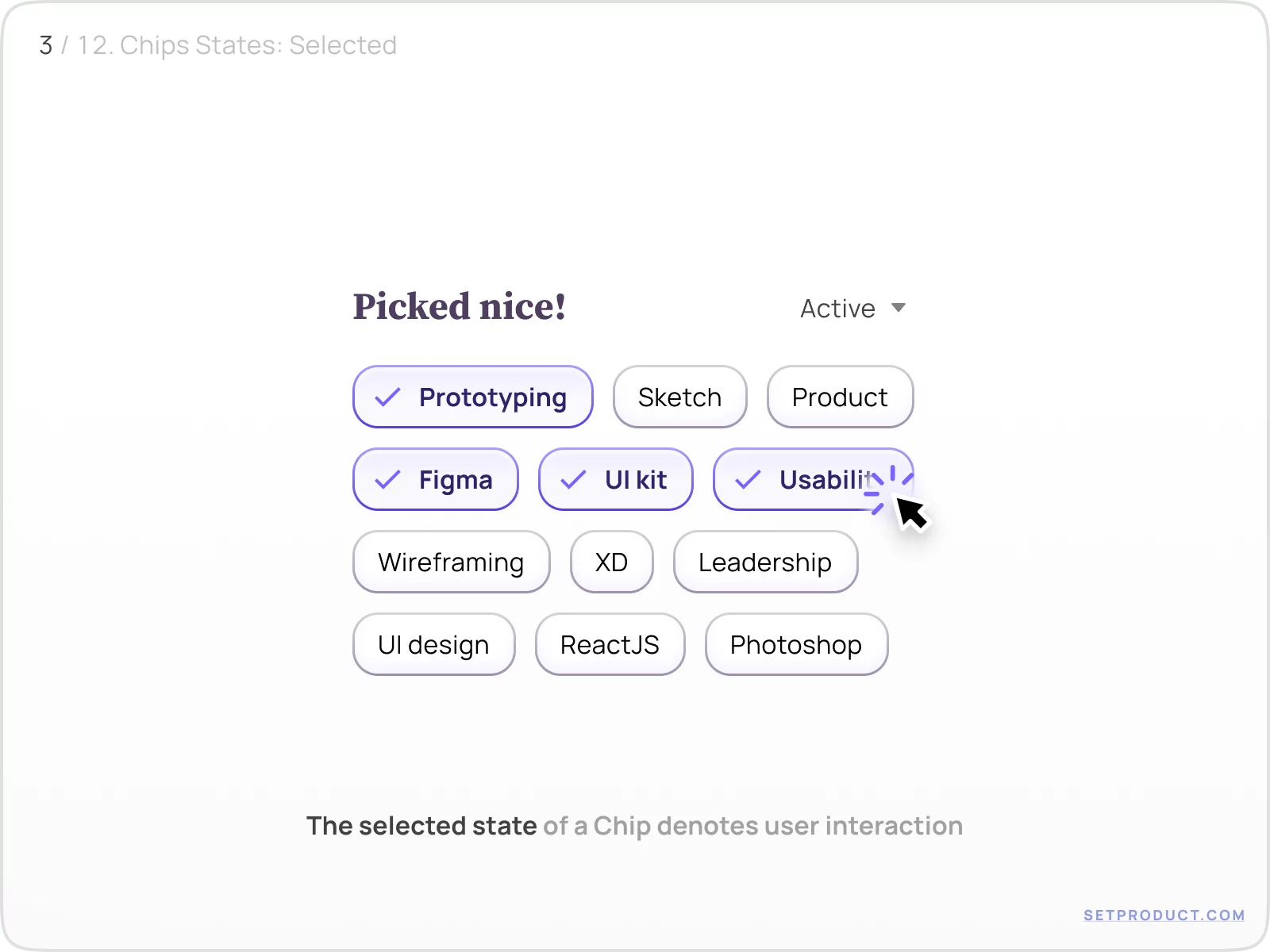Deselect the Figma chip
The image size is (1270, 952).
[x=435, y=479]
